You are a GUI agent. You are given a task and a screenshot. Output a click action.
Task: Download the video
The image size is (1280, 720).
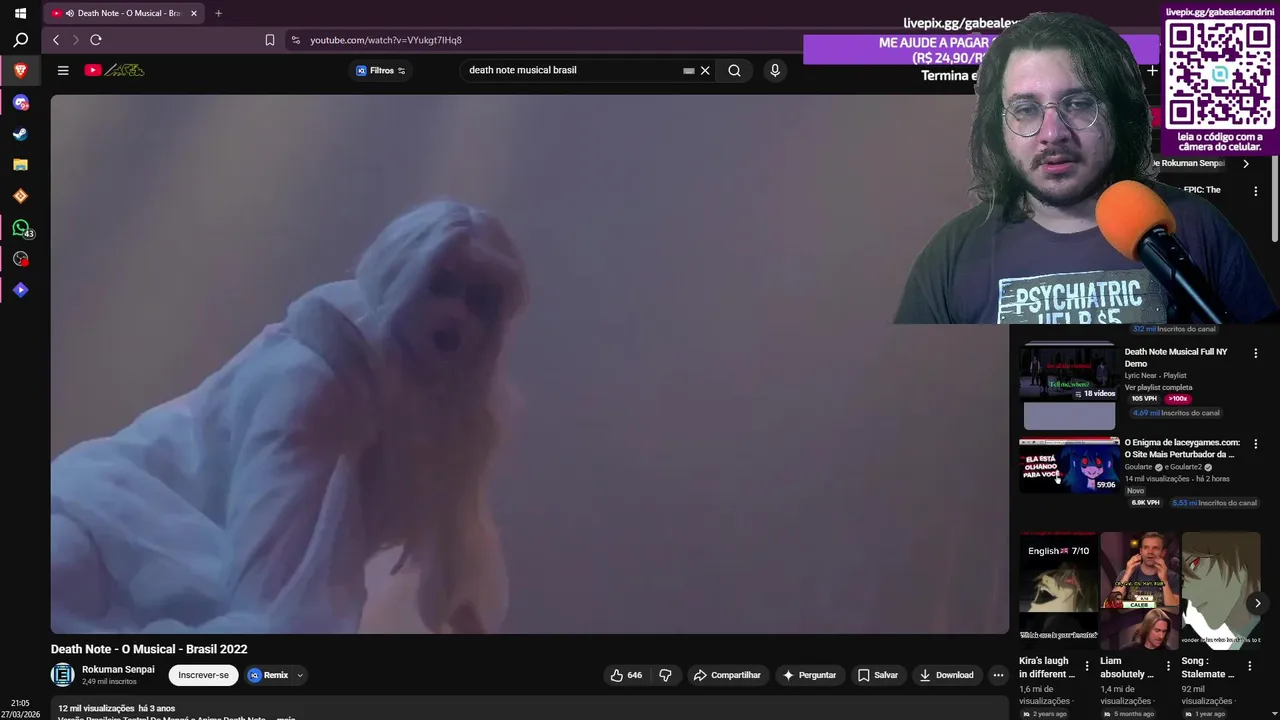pyautogui.click(x=946, y=675)
